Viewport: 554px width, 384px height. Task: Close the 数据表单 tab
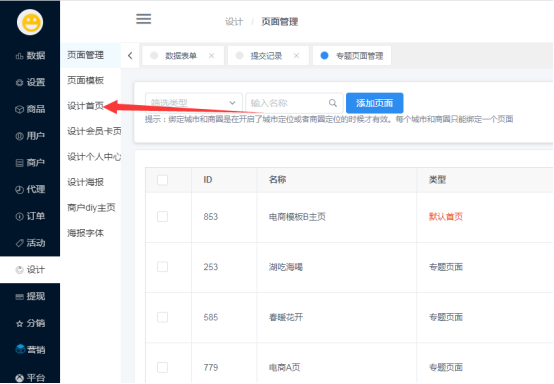click(x=211, y=55)
